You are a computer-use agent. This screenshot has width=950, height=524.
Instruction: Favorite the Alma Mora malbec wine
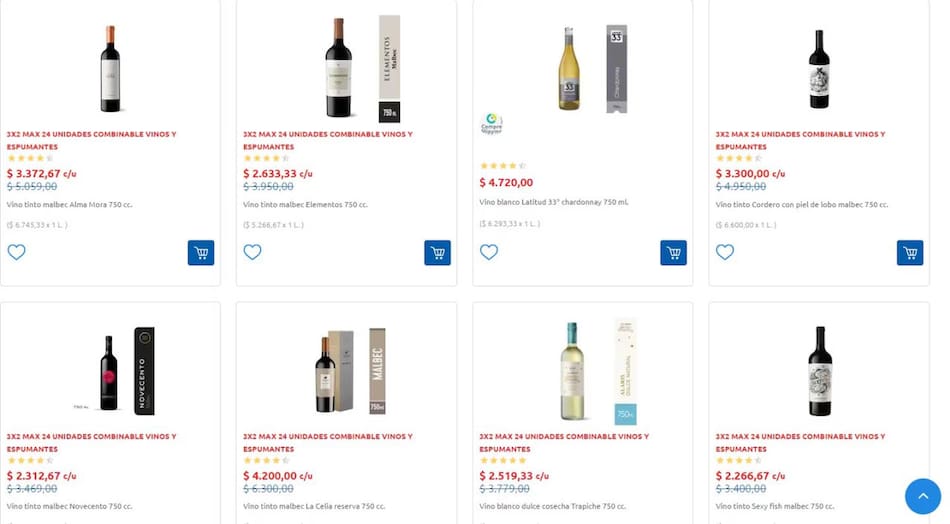point(16,252)
